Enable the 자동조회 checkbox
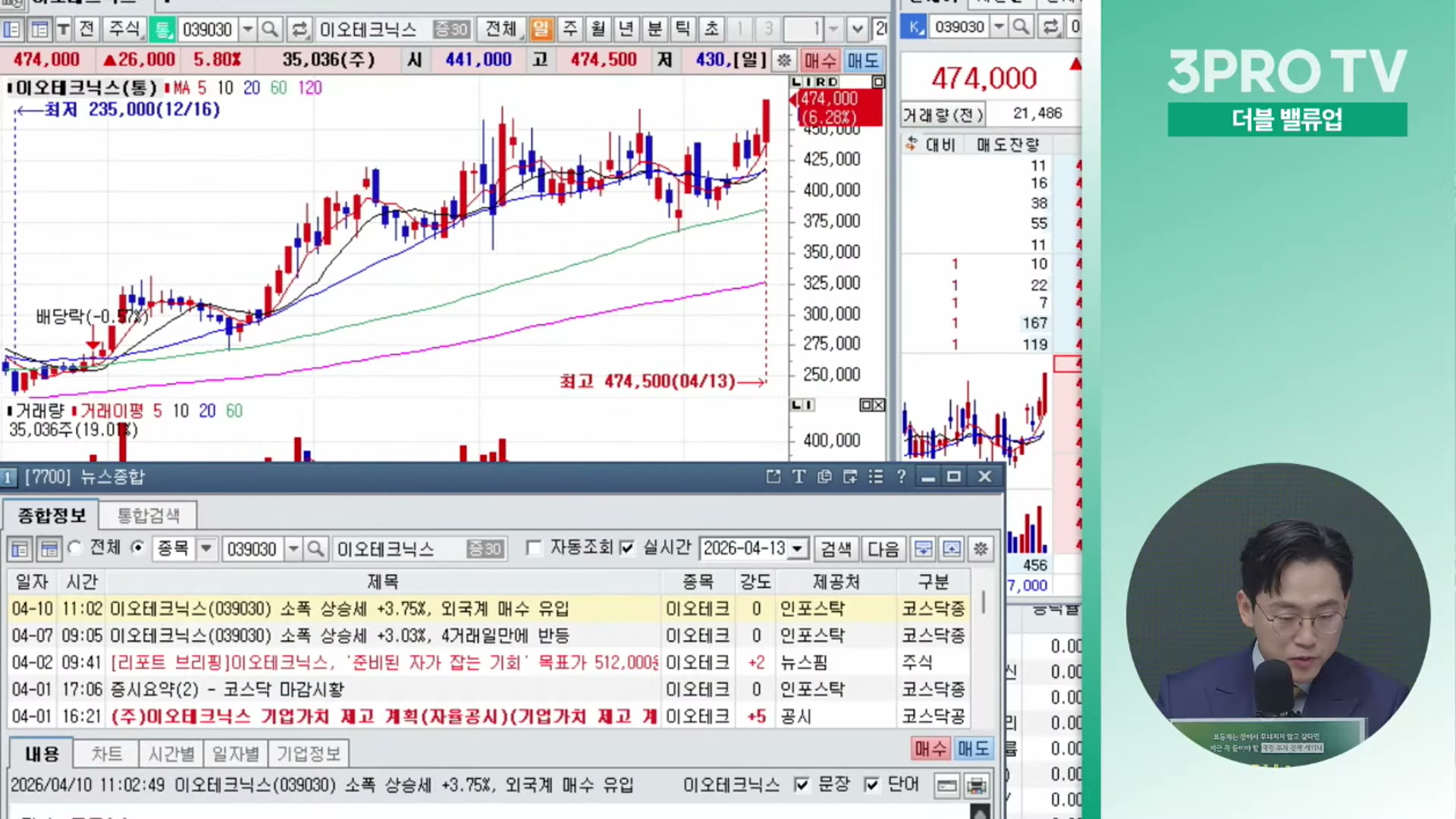Image resolution: width=1456 pixels, height=819 pixels. [534, 548]
